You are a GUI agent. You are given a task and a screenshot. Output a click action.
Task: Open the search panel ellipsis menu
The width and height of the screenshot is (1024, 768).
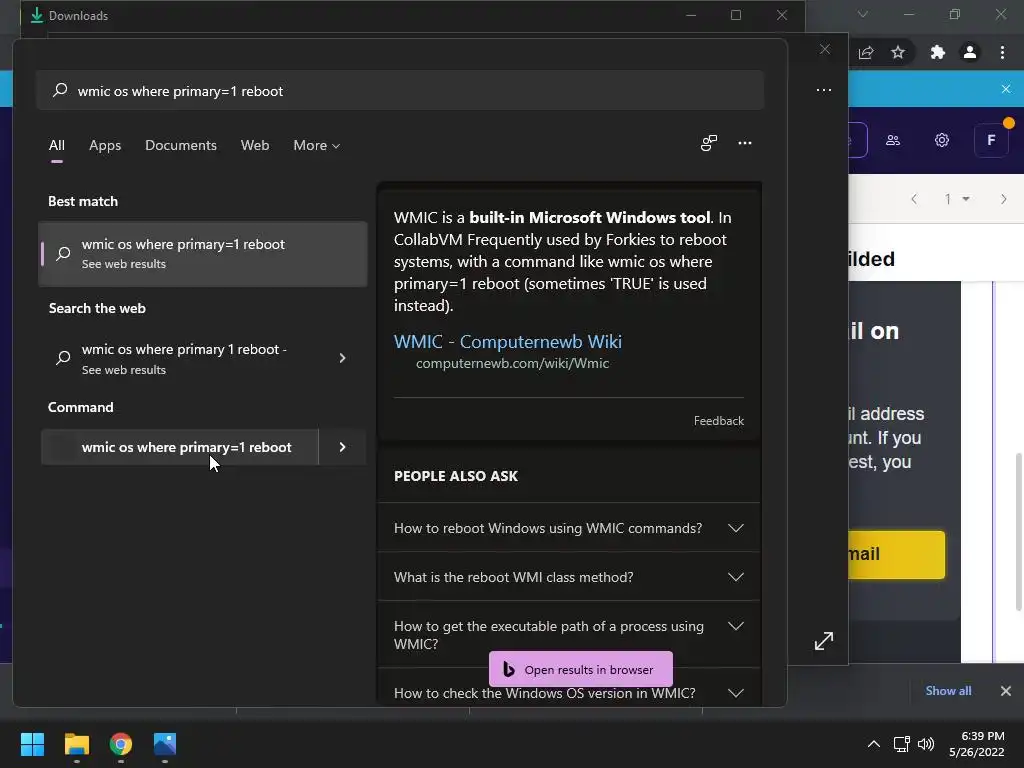(x=744, y=143)
